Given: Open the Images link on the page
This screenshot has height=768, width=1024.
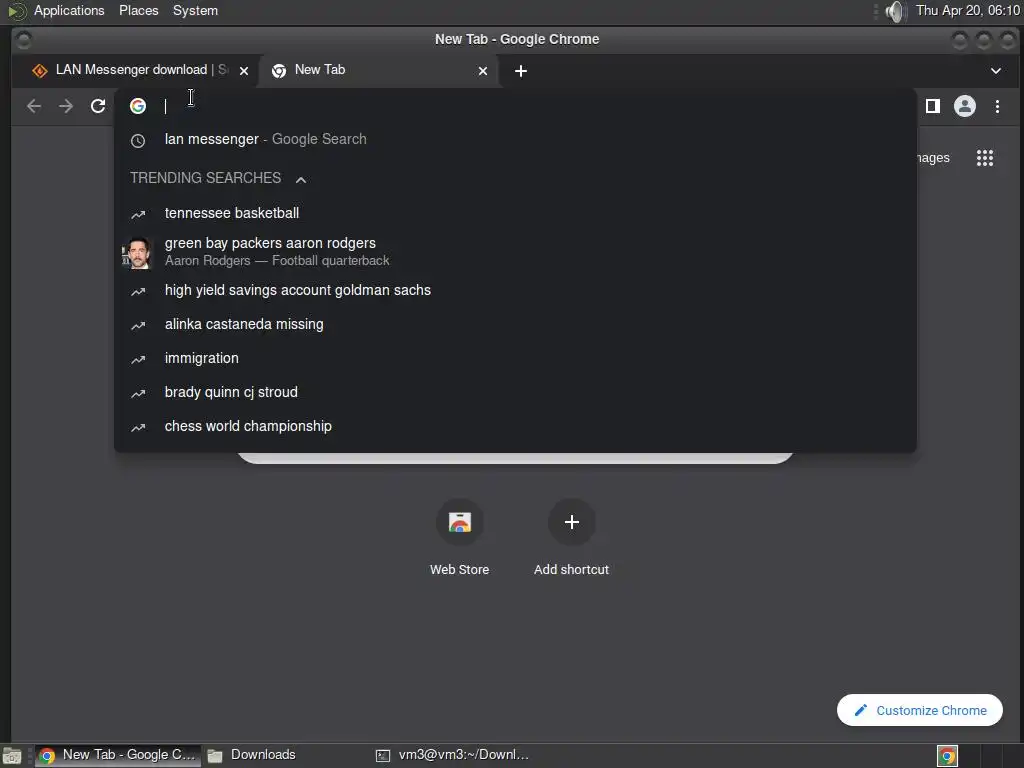Looking at the screenshot, I should 934,157.
